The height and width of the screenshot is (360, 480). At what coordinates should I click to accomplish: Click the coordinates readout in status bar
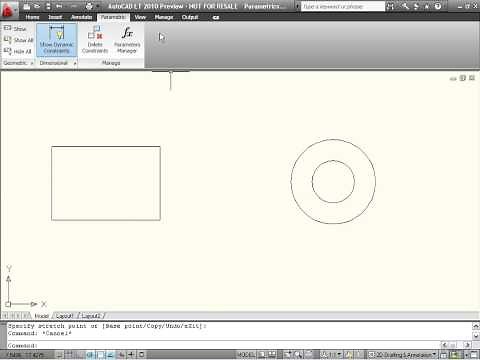pos(25,354)
